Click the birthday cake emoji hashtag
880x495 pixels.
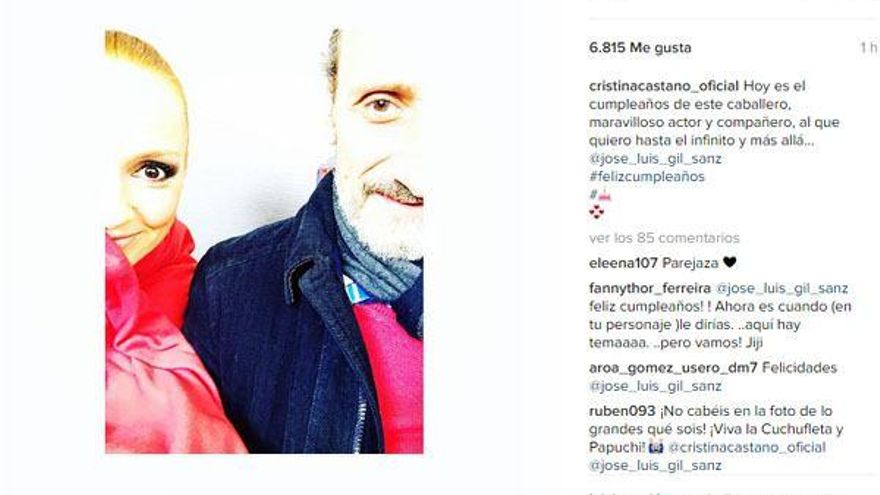tap(599, 195)
